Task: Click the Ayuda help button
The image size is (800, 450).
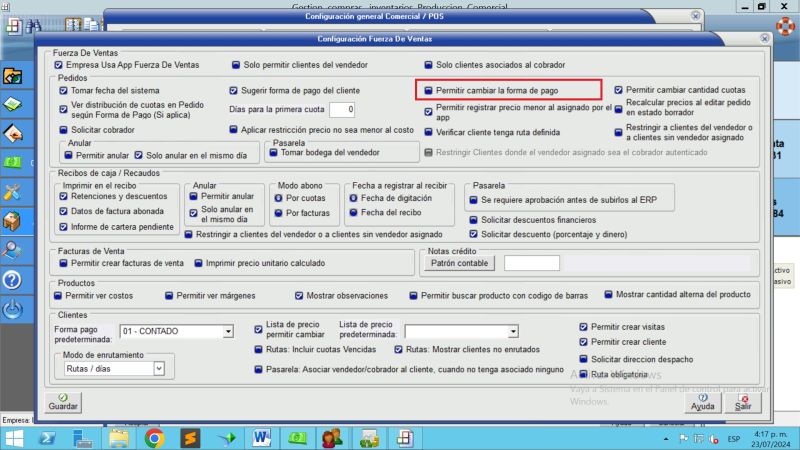Action: (703, 402)
